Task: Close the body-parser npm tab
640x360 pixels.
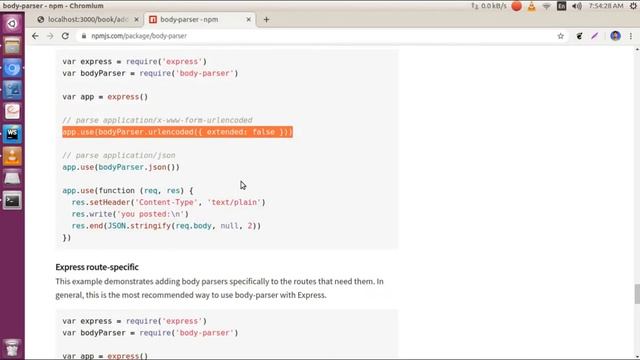Action: [248, 19]
